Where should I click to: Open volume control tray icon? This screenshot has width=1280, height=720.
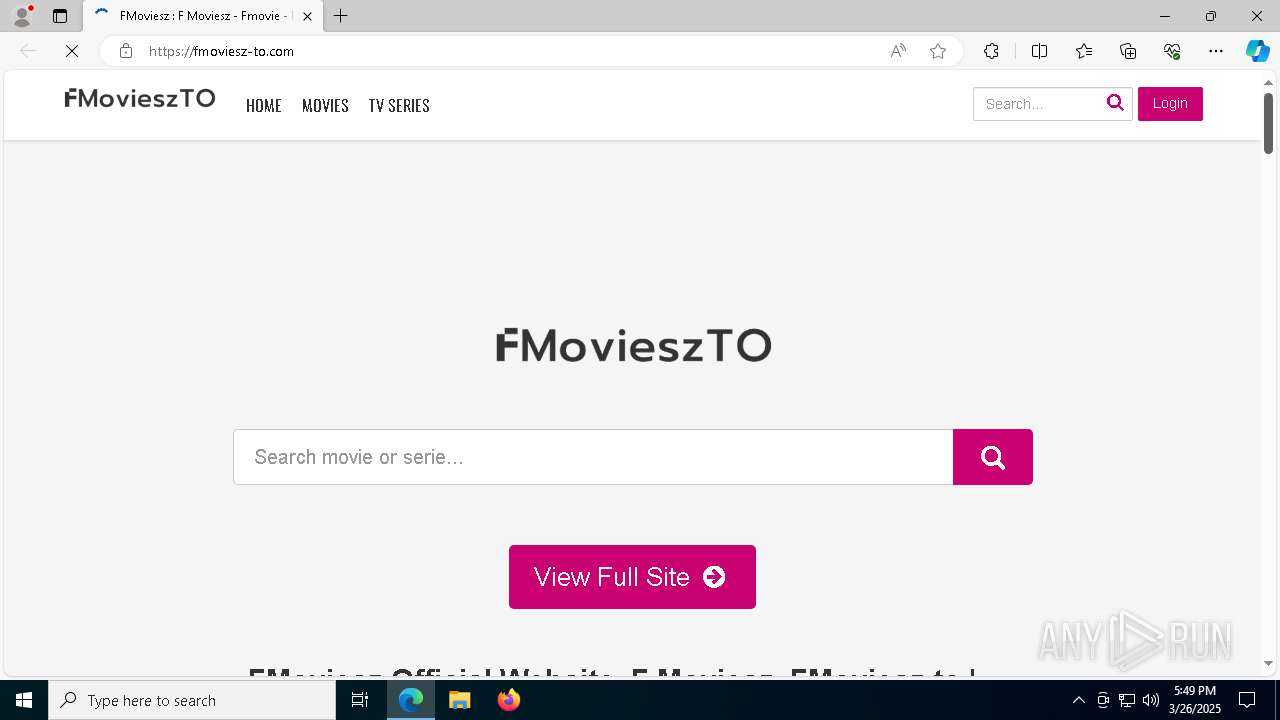click(x=1151, y=700)
